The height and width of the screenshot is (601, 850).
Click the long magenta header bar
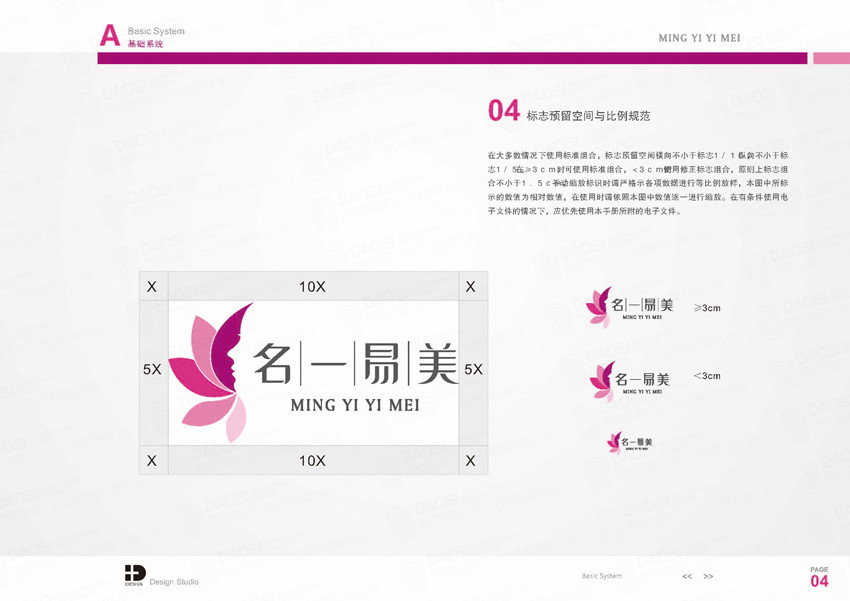[452, 58]
